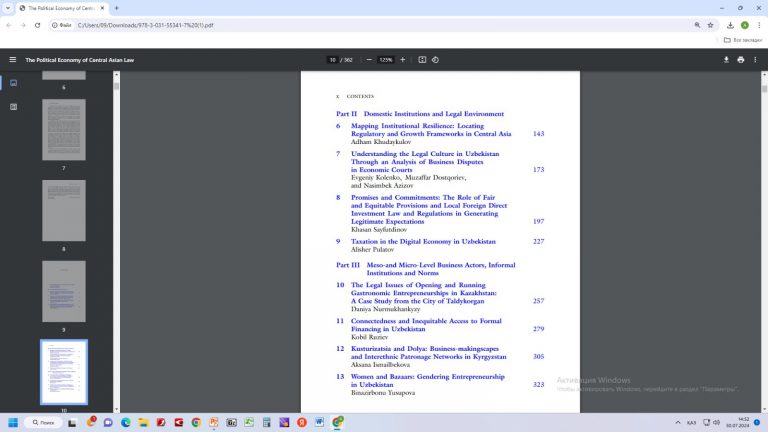Image resolution: width=768 pixels, height=432 pixels.
Task: Zoom in on the PDF
Action: pyautogui.click(x=403, y=60)
